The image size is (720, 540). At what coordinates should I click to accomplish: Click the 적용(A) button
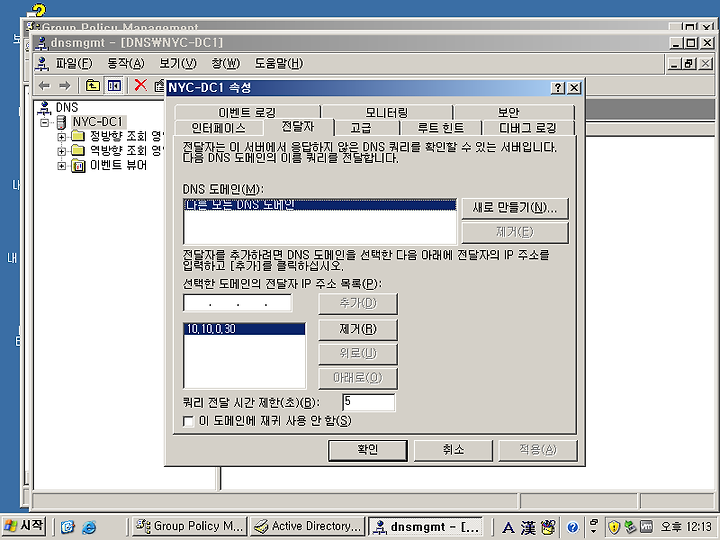[x=538, y=450]
